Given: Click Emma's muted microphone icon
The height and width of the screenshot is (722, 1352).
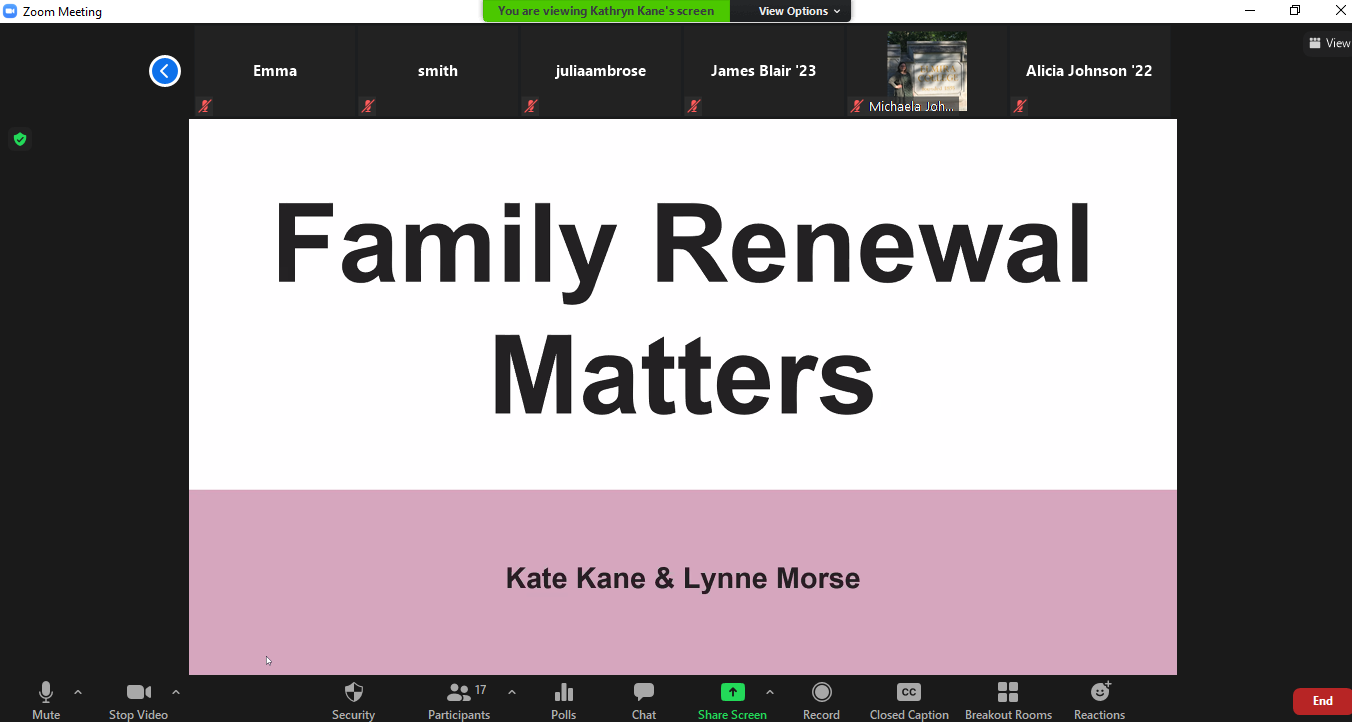Looking at the screenshot, I should coord(205,106).
